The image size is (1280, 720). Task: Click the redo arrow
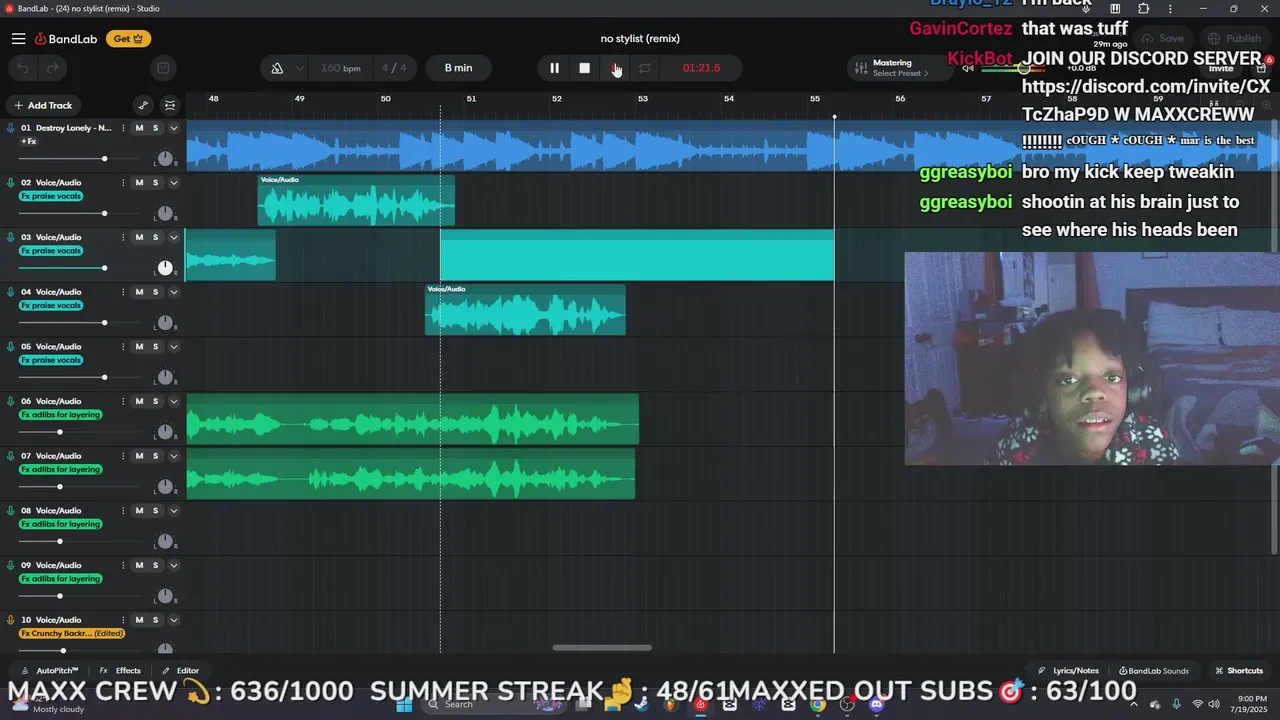52,68
